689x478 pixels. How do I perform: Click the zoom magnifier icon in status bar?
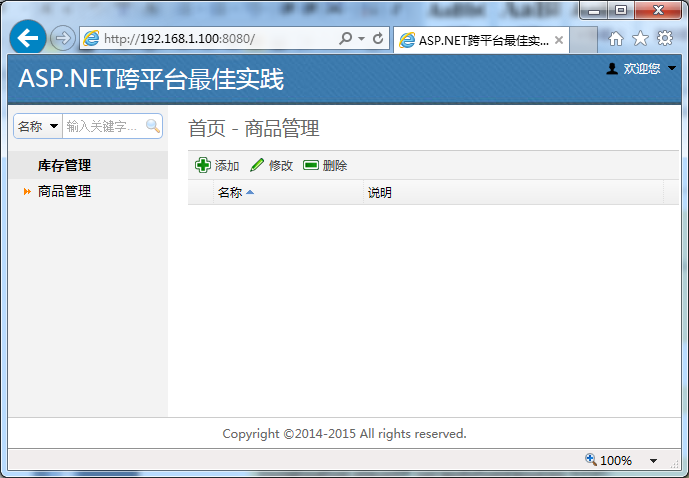click(x=591, y=460)
